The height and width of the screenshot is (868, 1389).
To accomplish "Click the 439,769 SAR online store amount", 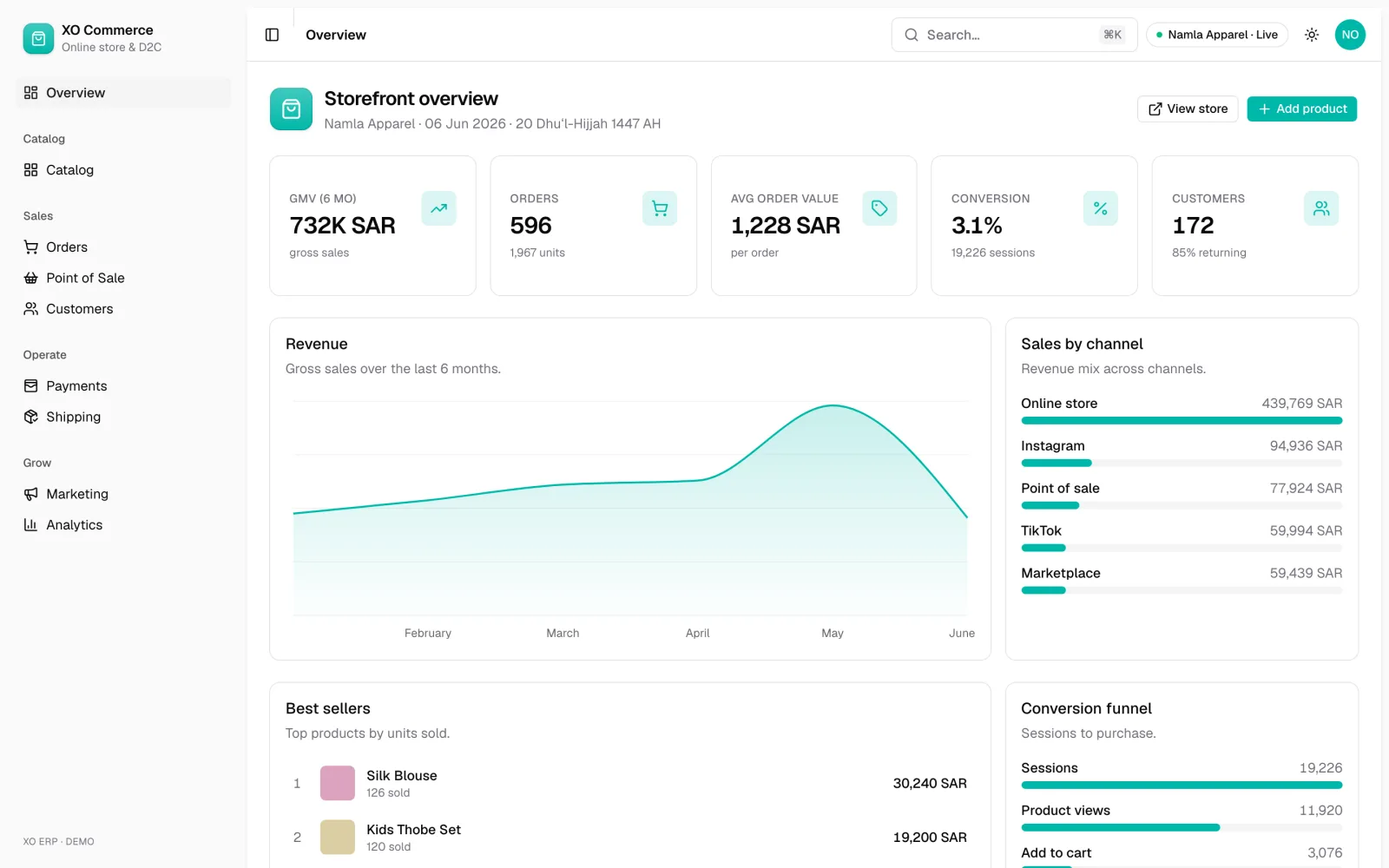I will [1302, 404].
